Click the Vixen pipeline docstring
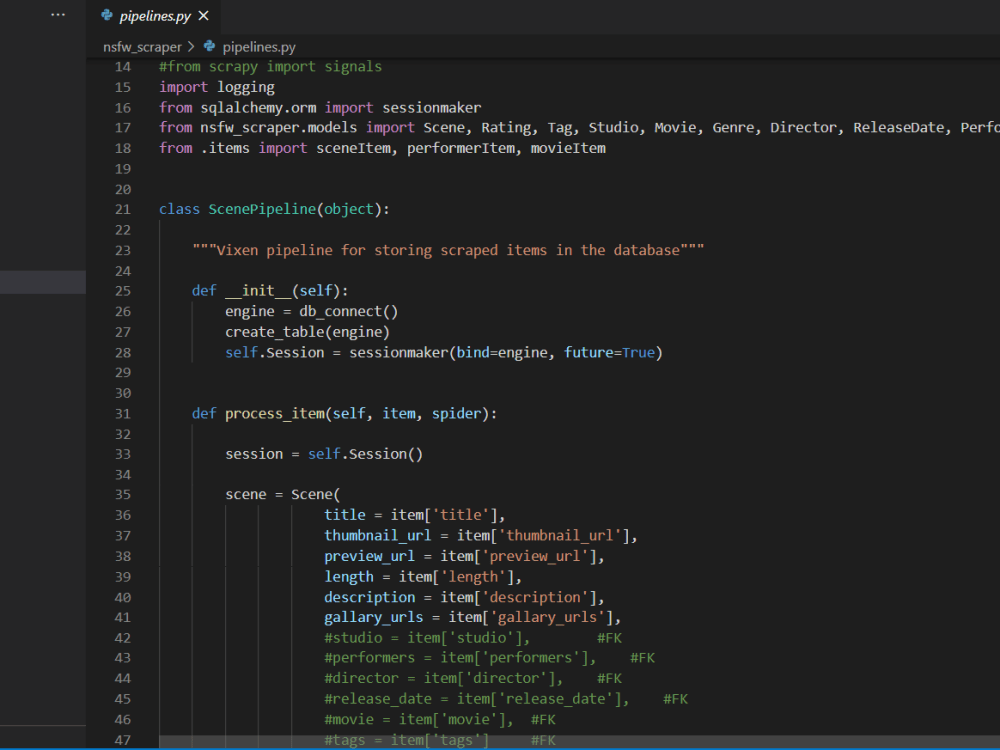1000x750 pixels. 448,250
